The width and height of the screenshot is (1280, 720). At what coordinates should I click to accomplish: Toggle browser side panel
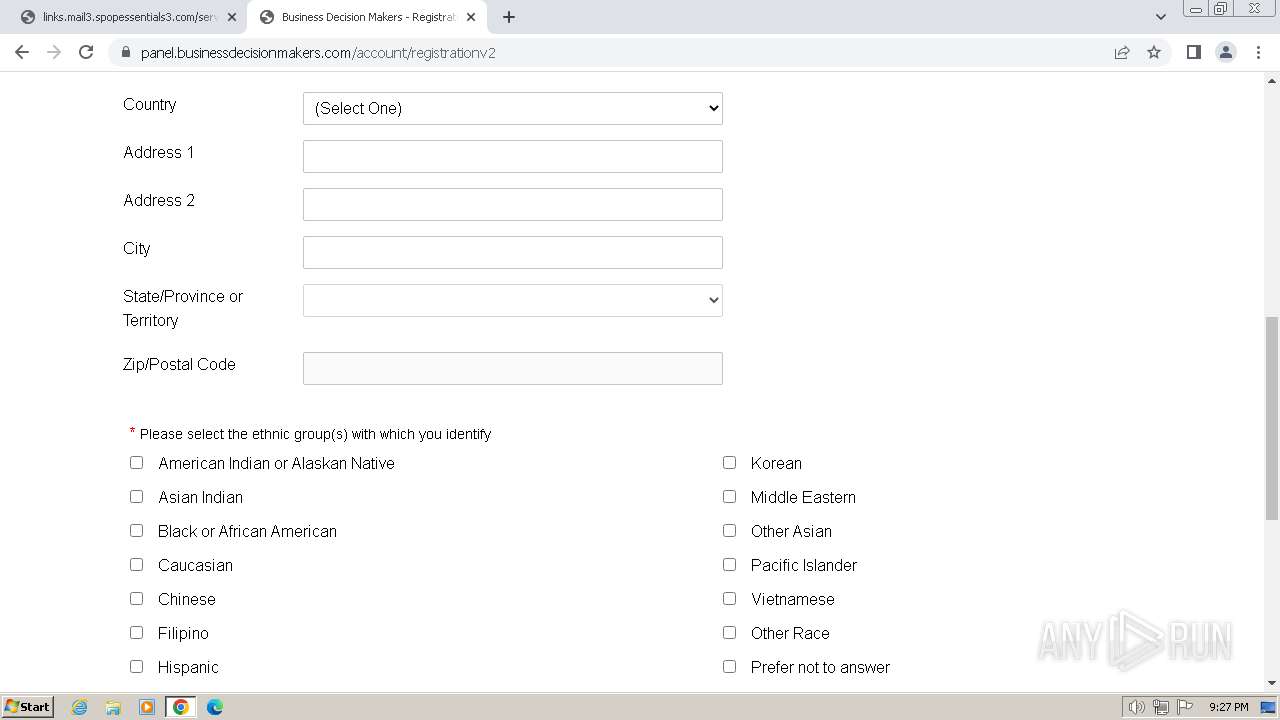pyautogui.click(x=1193, y=52)
